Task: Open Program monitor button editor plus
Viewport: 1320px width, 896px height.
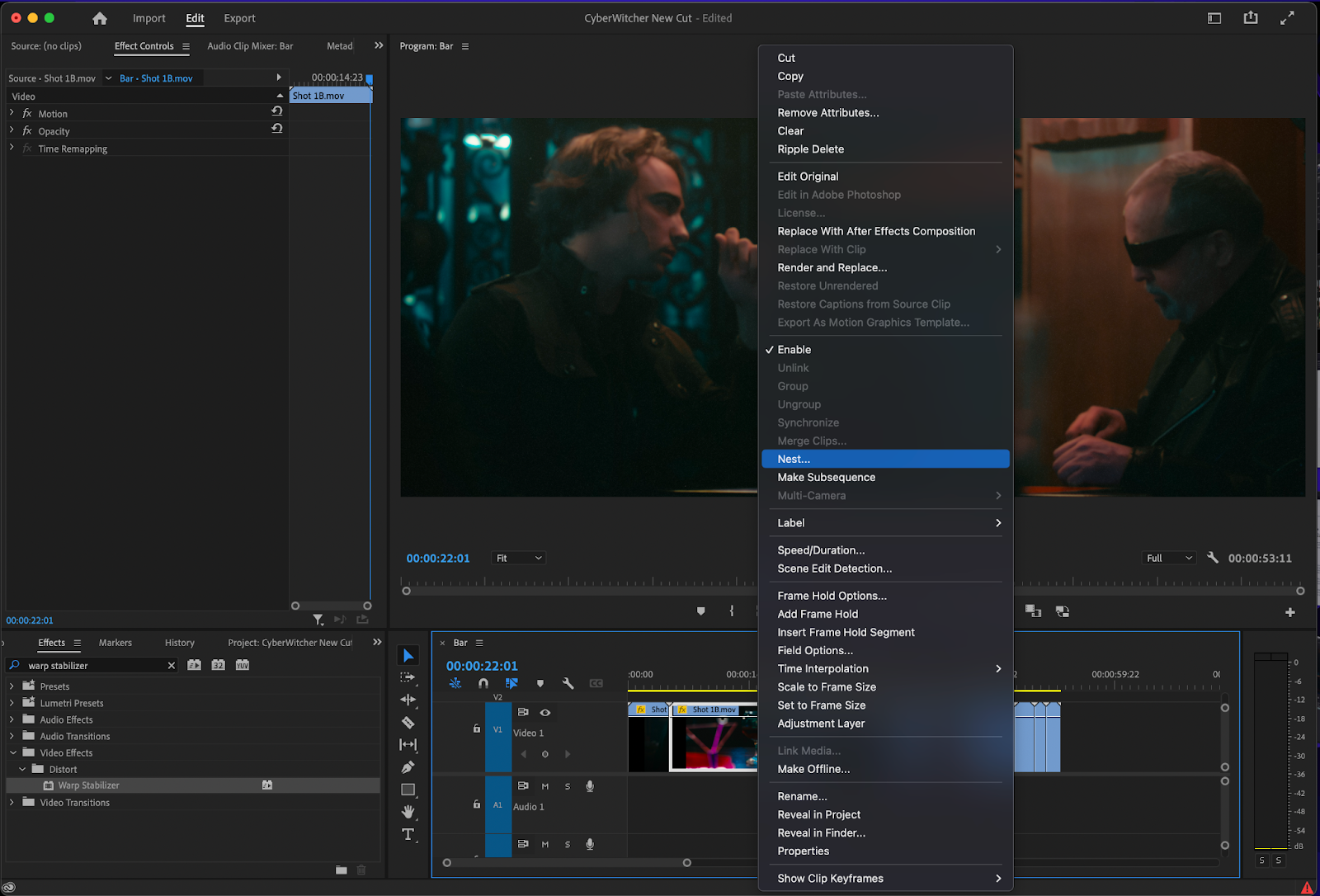Action: pyautogui.click(x=1290, y=612)
